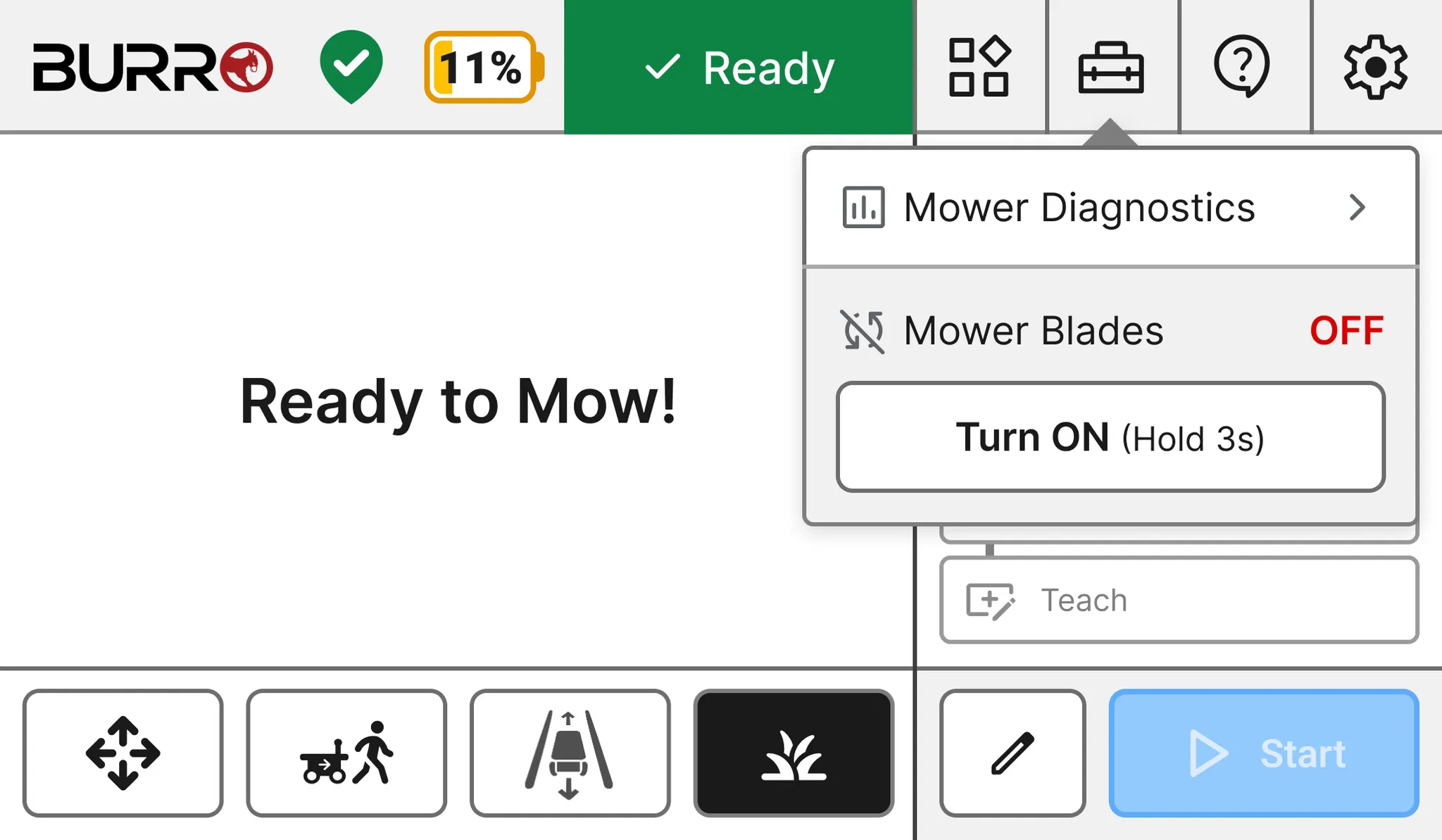Click the green Ready status banner
1442x840 pixels.
(x=739, y=68)
